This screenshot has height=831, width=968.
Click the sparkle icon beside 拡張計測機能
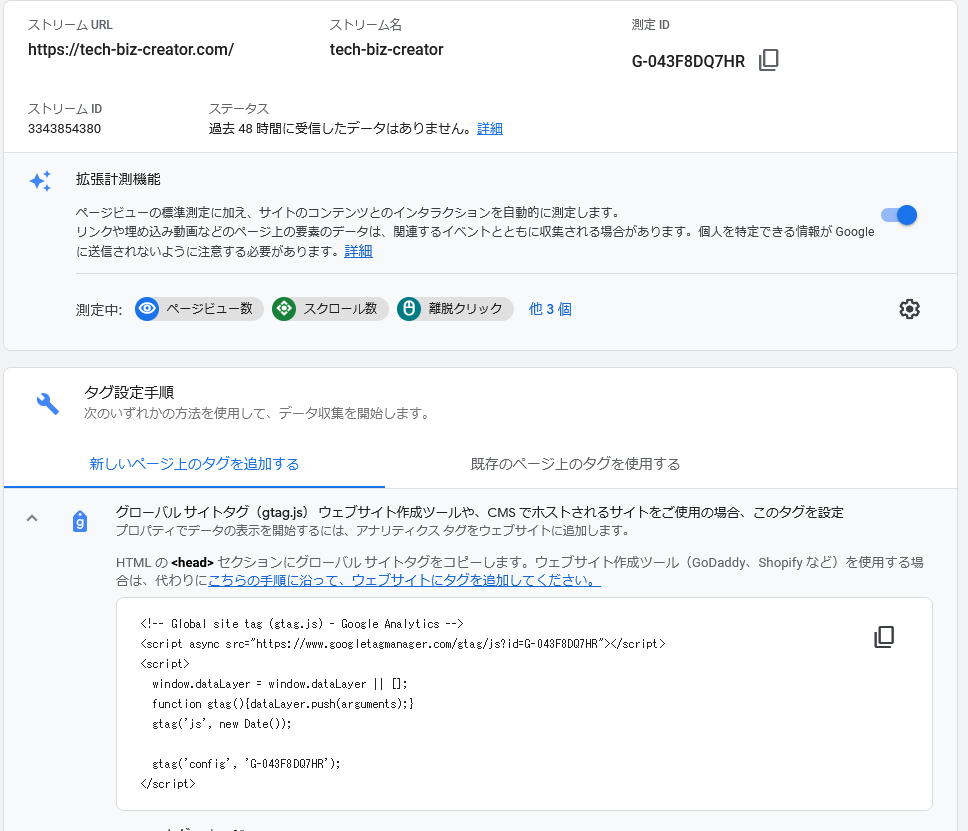coord(40,181)
